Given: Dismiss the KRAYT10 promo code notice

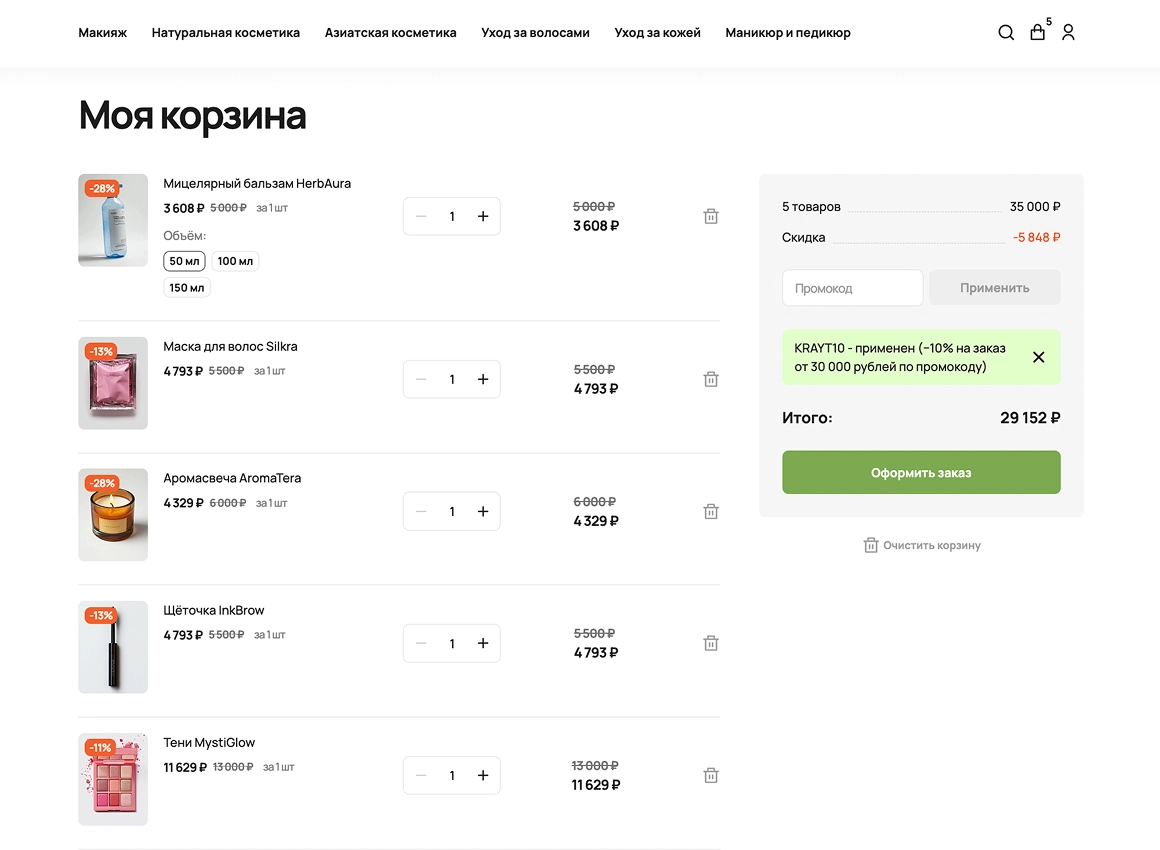Looking at the screenshot, I should pos(1039,357).
